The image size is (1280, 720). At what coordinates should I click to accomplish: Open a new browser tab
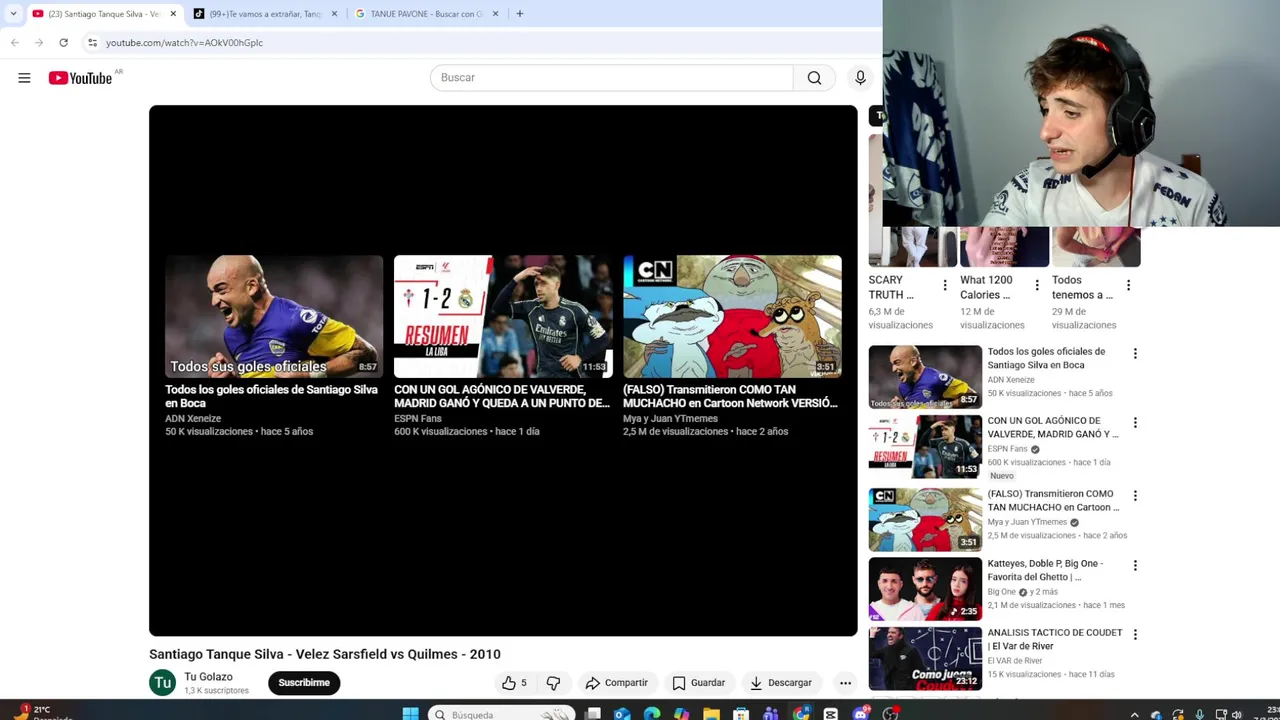[x=519, y=14]
